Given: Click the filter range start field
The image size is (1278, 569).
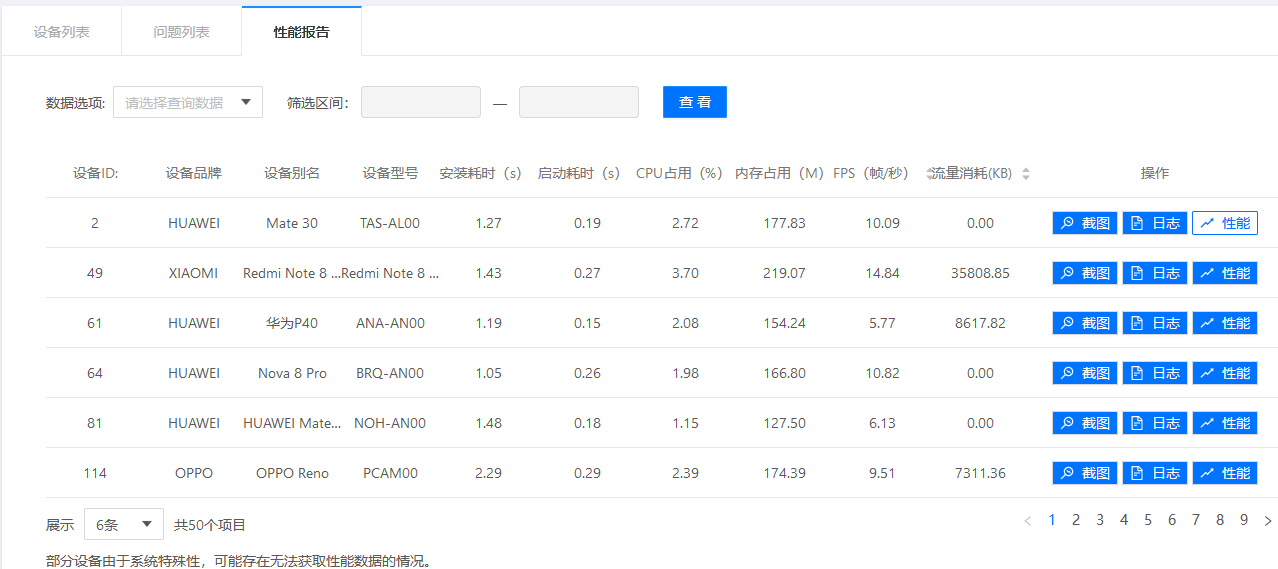Looking at the screenshot, I should 420,102.
